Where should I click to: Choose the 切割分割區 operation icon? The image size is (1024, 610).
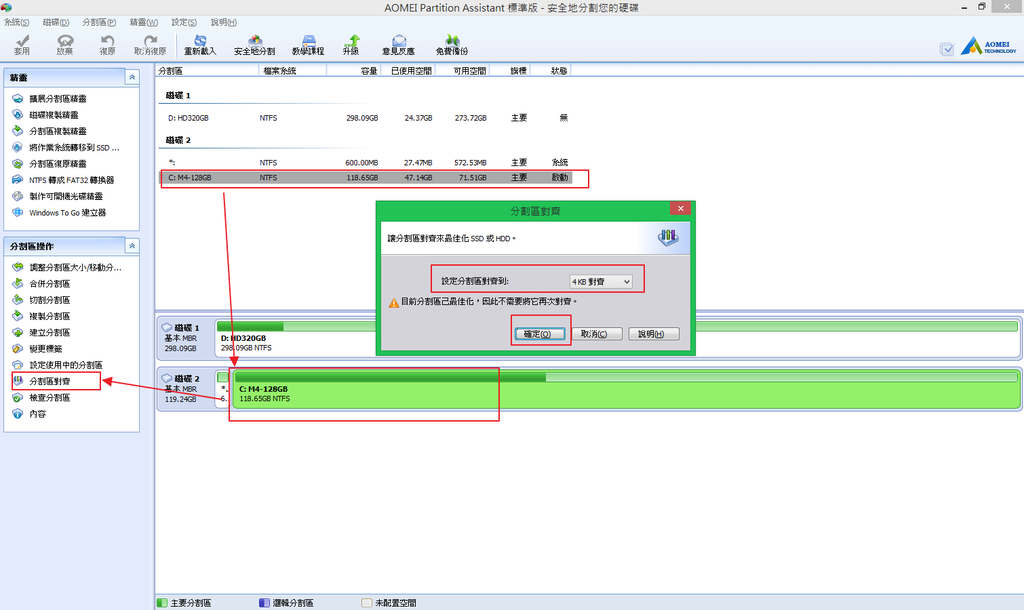pyautogui.click(x=18, y=300)
